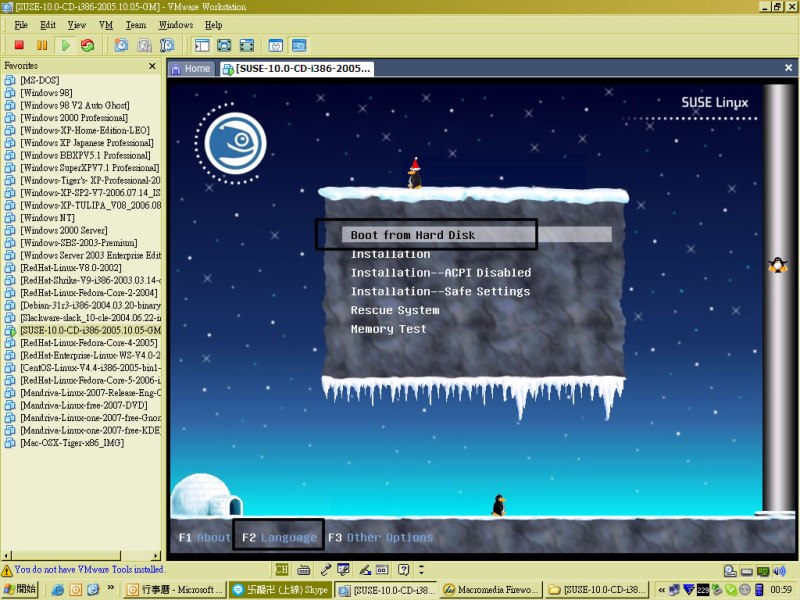Click the [Debian-31r3-i386-2004.03.20-binary favorite

(x=90, y=305)
